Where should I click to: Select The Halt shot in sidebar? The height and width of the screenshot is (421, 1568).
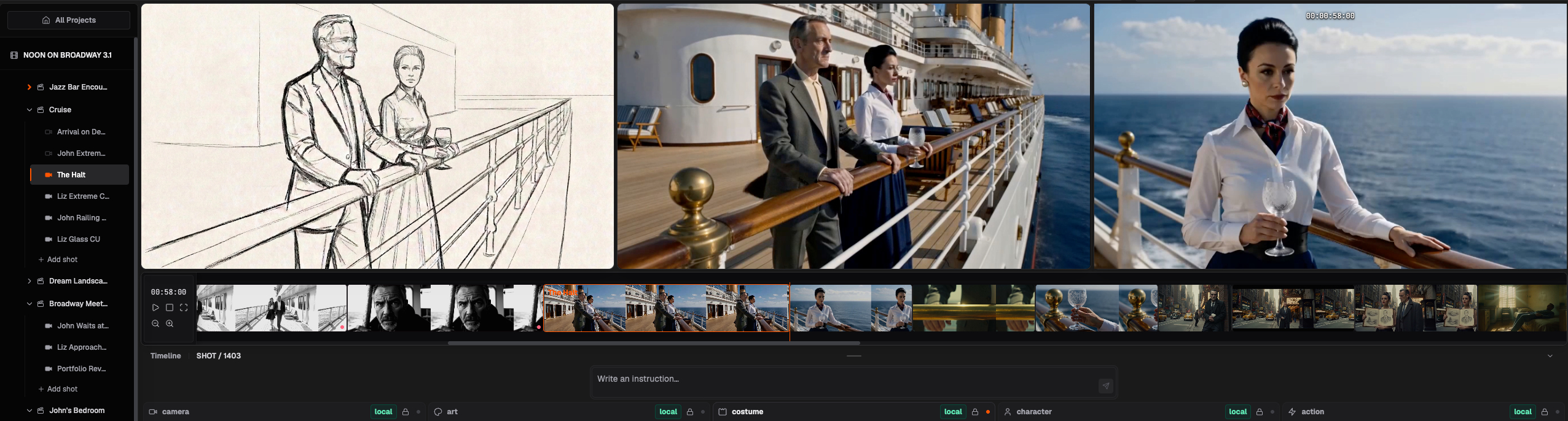(x=80, y=175)
